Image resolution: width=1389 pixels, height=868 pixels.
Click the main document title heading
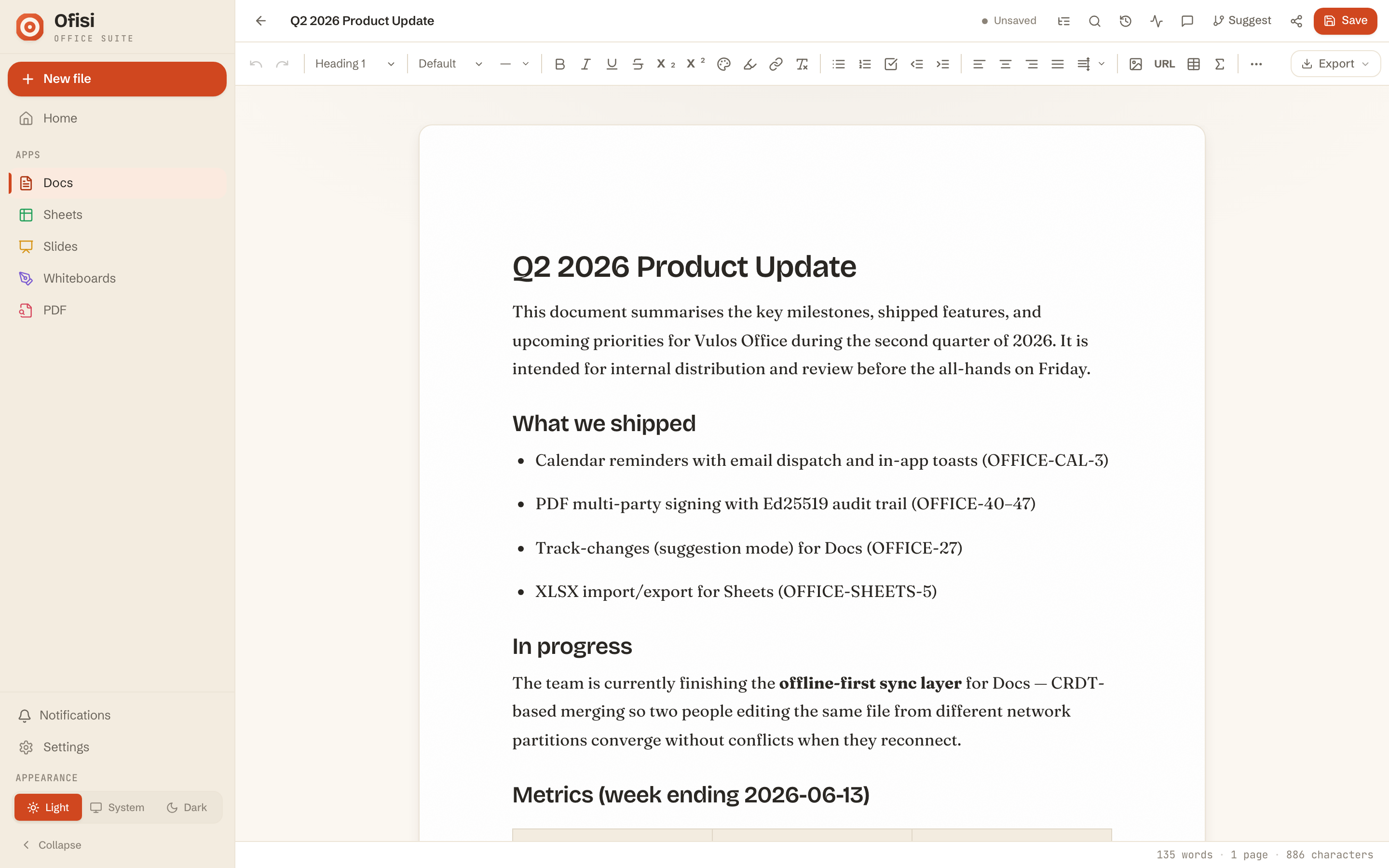coord(684,267)
